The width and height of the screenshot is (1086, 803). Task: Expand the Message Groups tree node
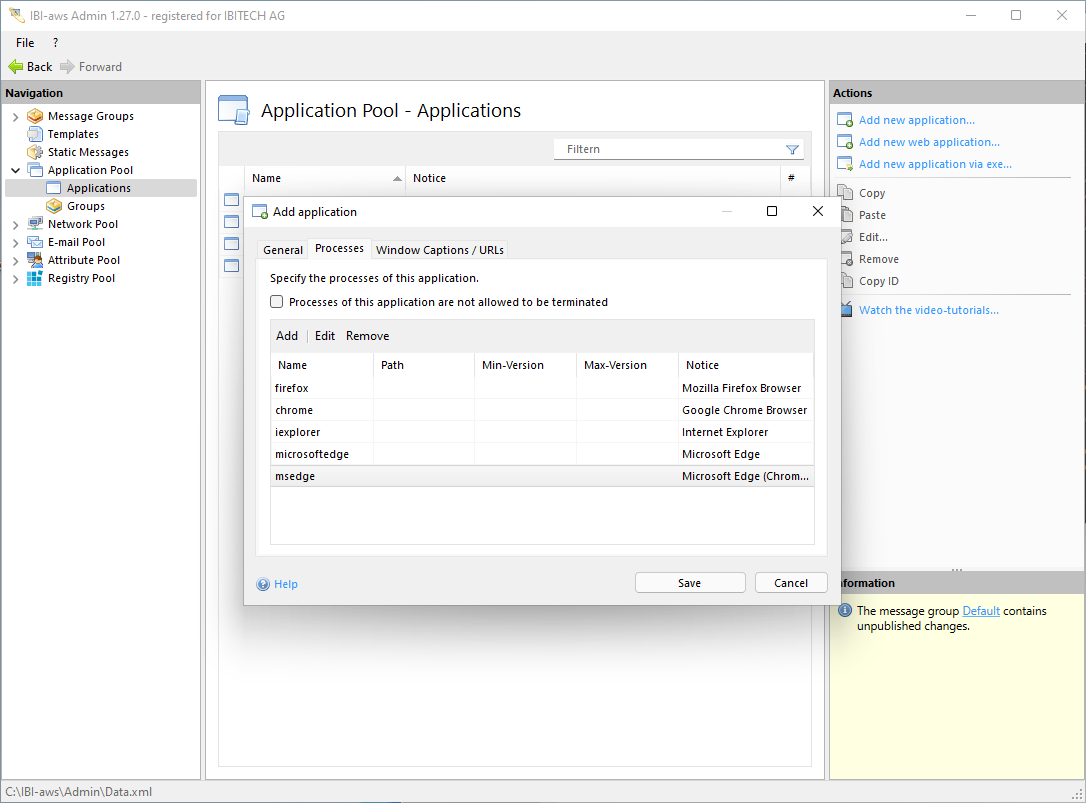15,117
